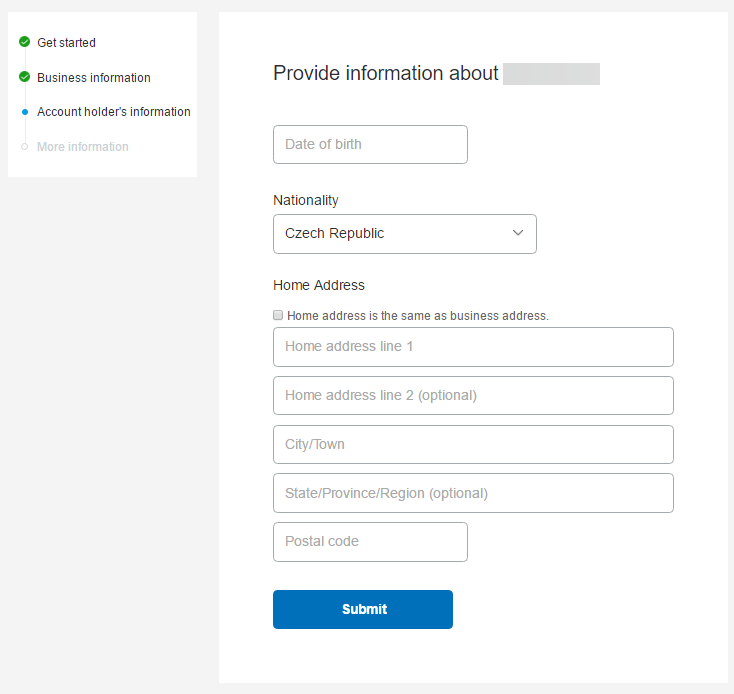Screen dimensions: 734x694
Task: Click the blue dot for Account holder's information
Action: (24, 112)
